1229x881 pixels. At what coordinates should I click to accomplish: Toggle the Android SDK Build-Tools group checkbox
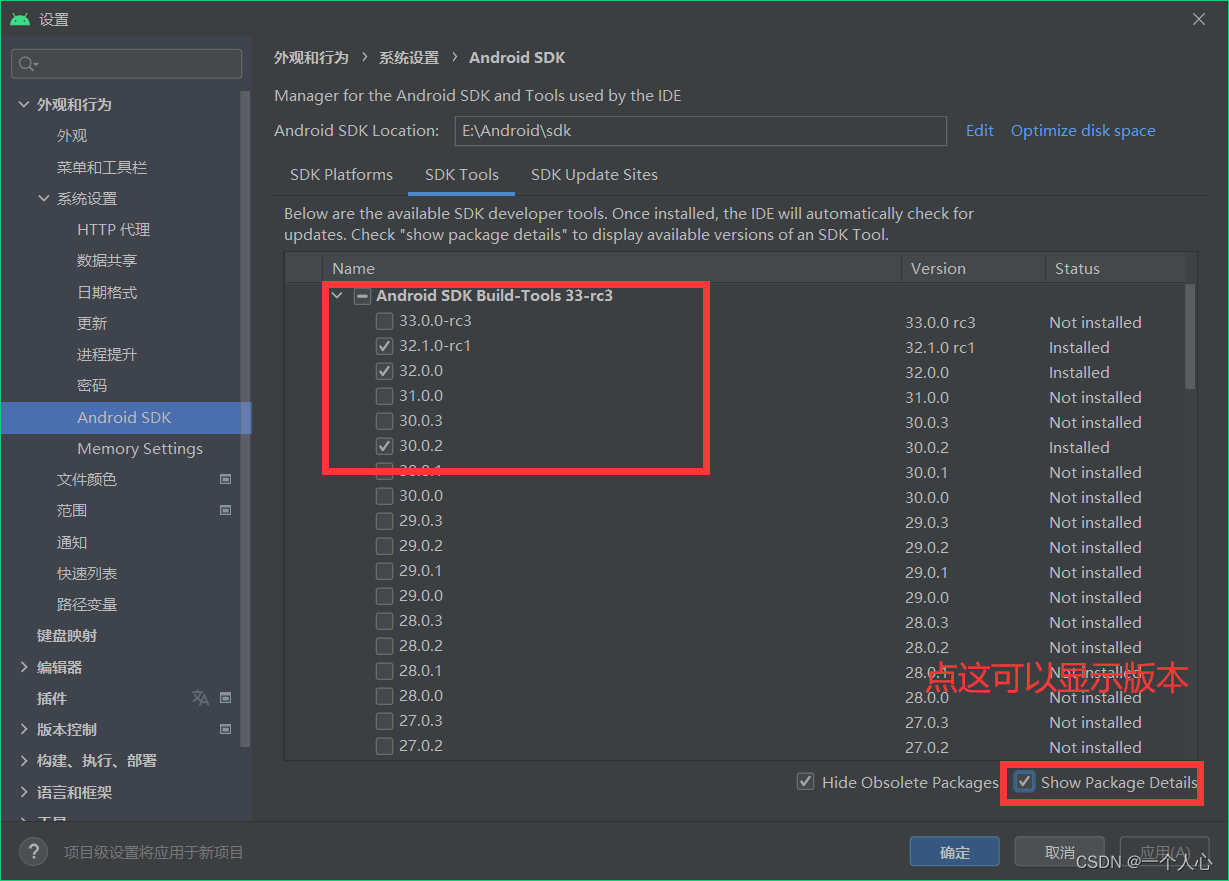pyautogui.click(x=362, y=296)
